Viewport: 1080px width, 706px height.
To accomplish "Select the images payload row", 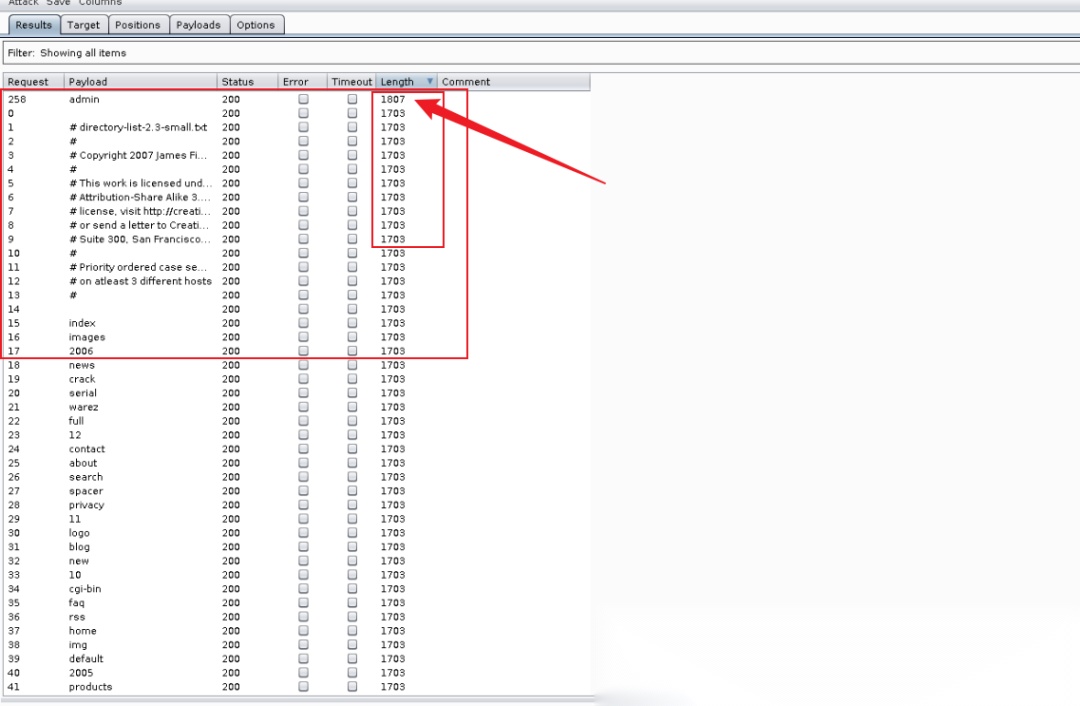I will click(x=297, y=337).
